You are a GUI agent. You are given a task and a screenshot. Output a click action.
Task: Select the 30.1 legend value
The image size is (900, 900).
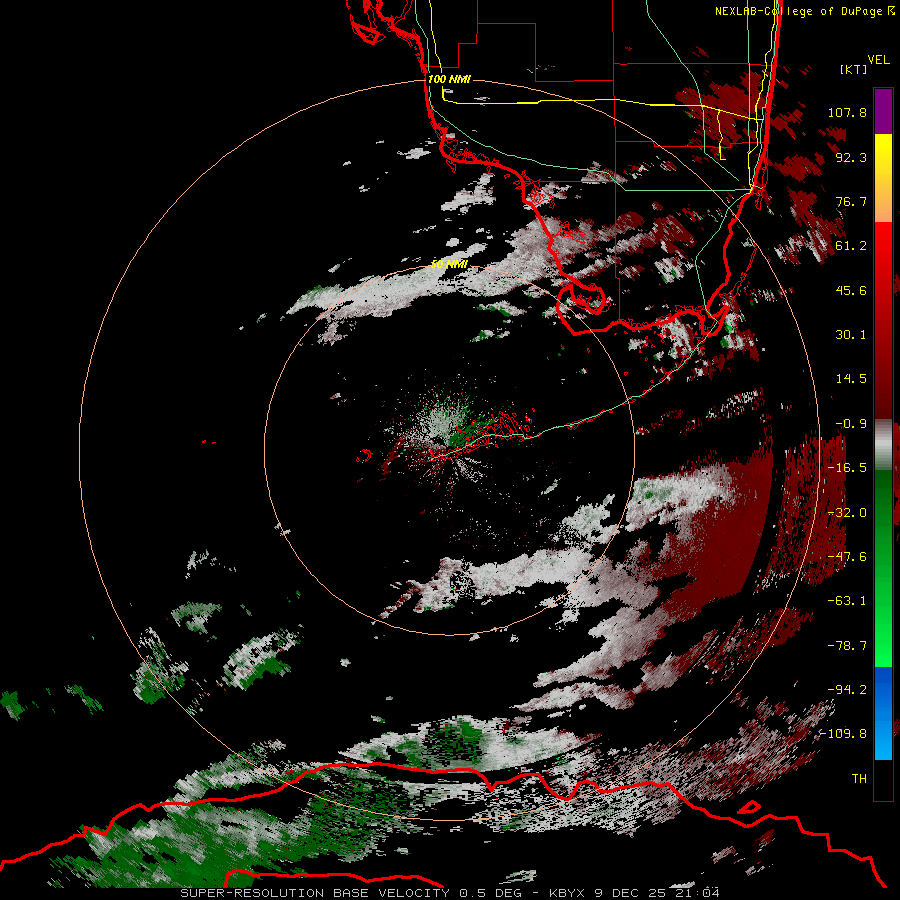pyautogui.click(x=851, y=335)
